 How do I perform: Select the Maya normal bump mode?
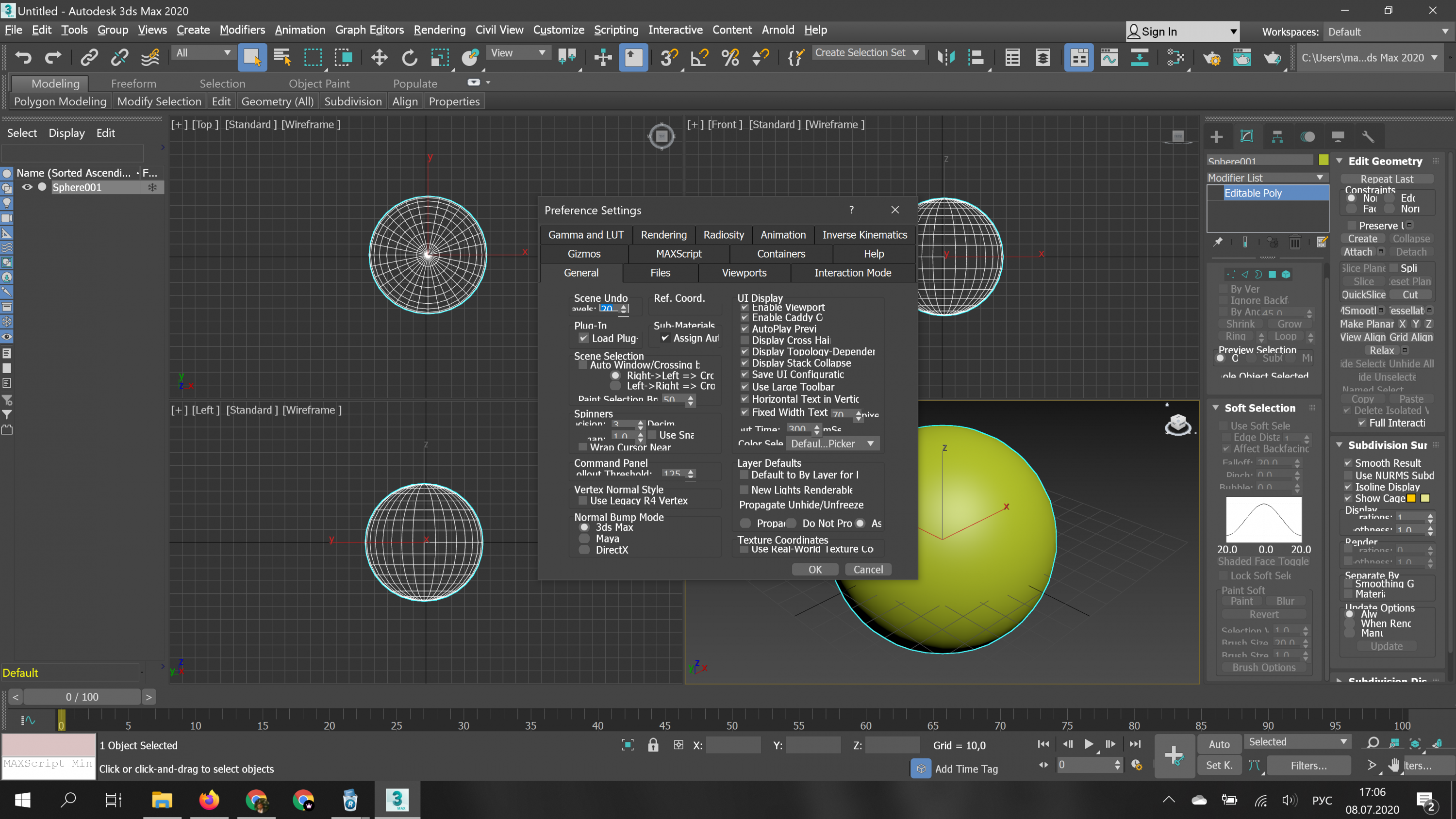coord(584,539)
